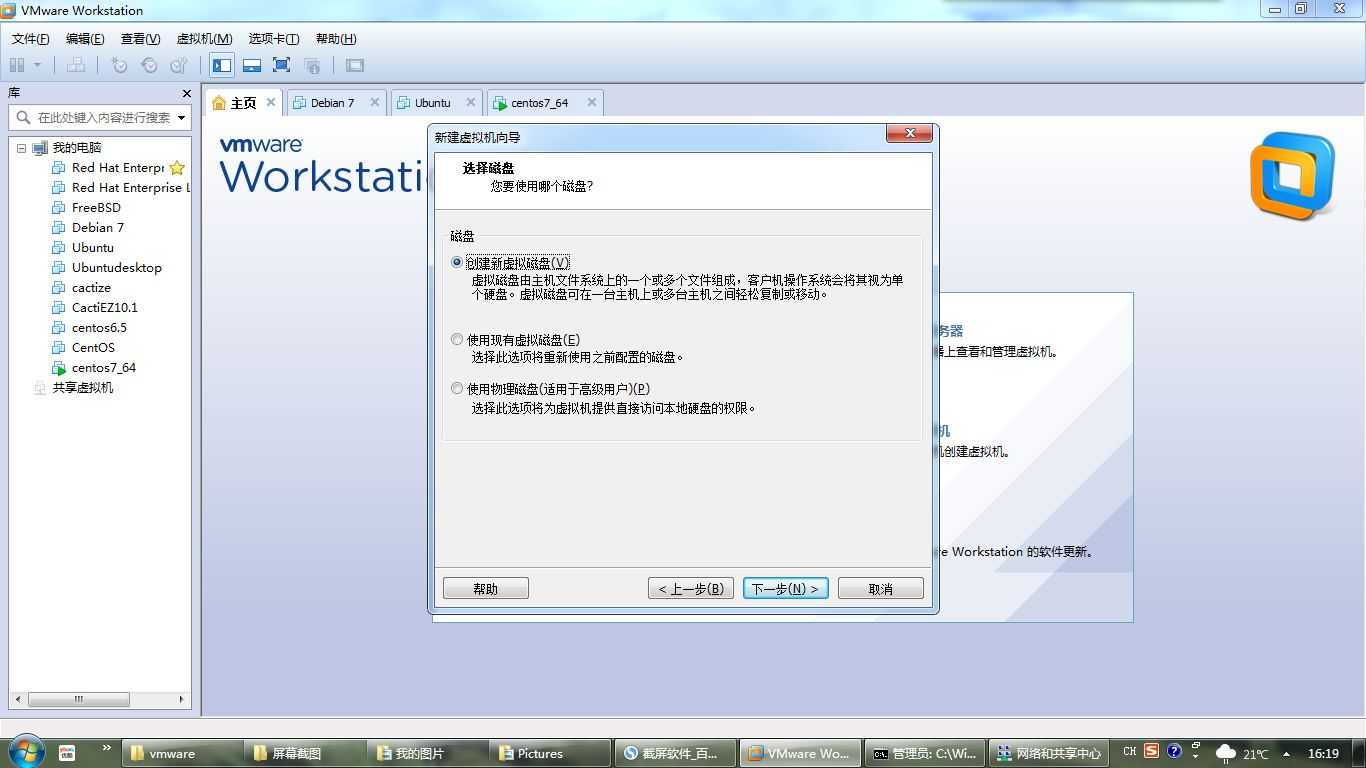1366x768 pixels.
Task: Open the 查看(V) menu
Action: (x=140, y=39)
